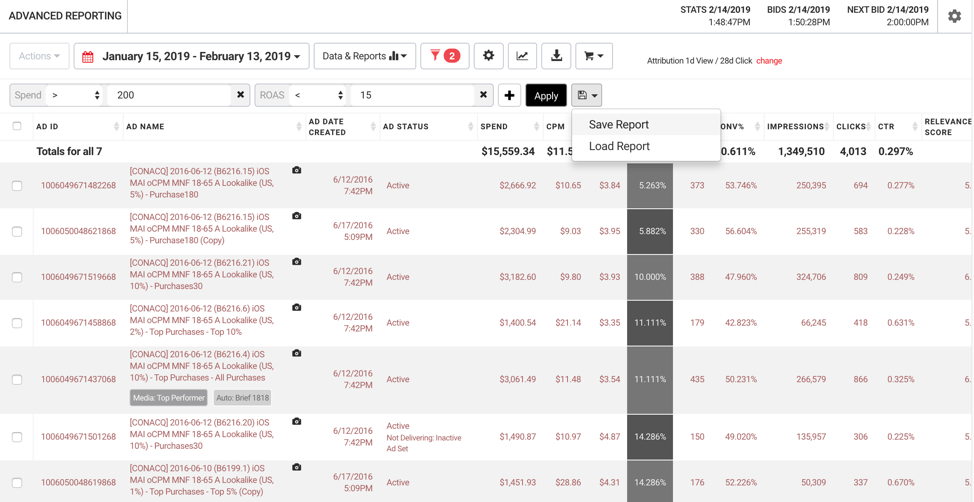This screenshot has width=974, height=502.
Task: Click camera icon for ad 1006049671501268
Action: tap(296, 421)
